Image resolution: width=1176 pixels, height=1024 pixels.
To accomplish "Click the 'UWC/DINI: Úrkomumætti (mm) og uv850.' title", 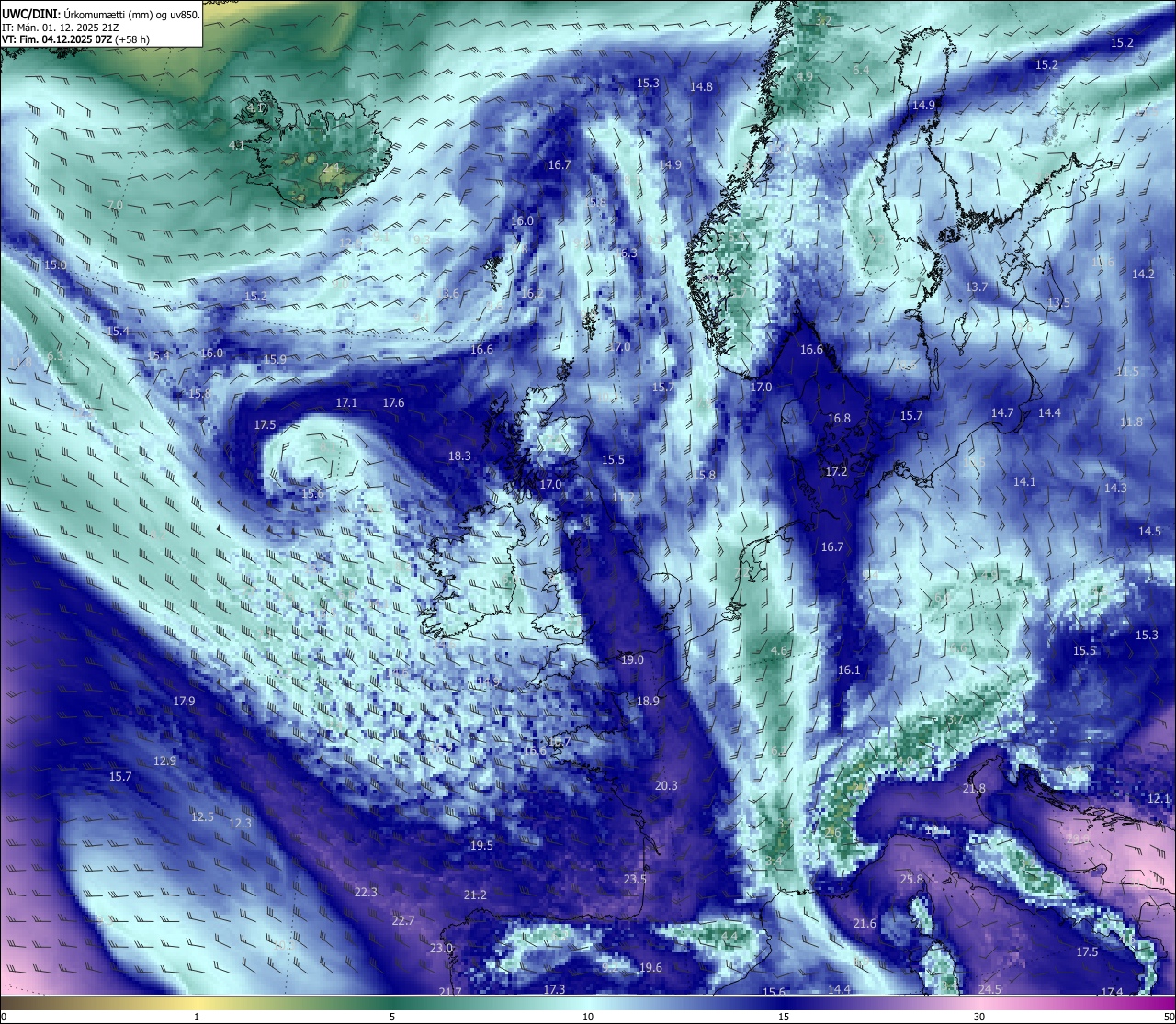I will tap(101, 15).
